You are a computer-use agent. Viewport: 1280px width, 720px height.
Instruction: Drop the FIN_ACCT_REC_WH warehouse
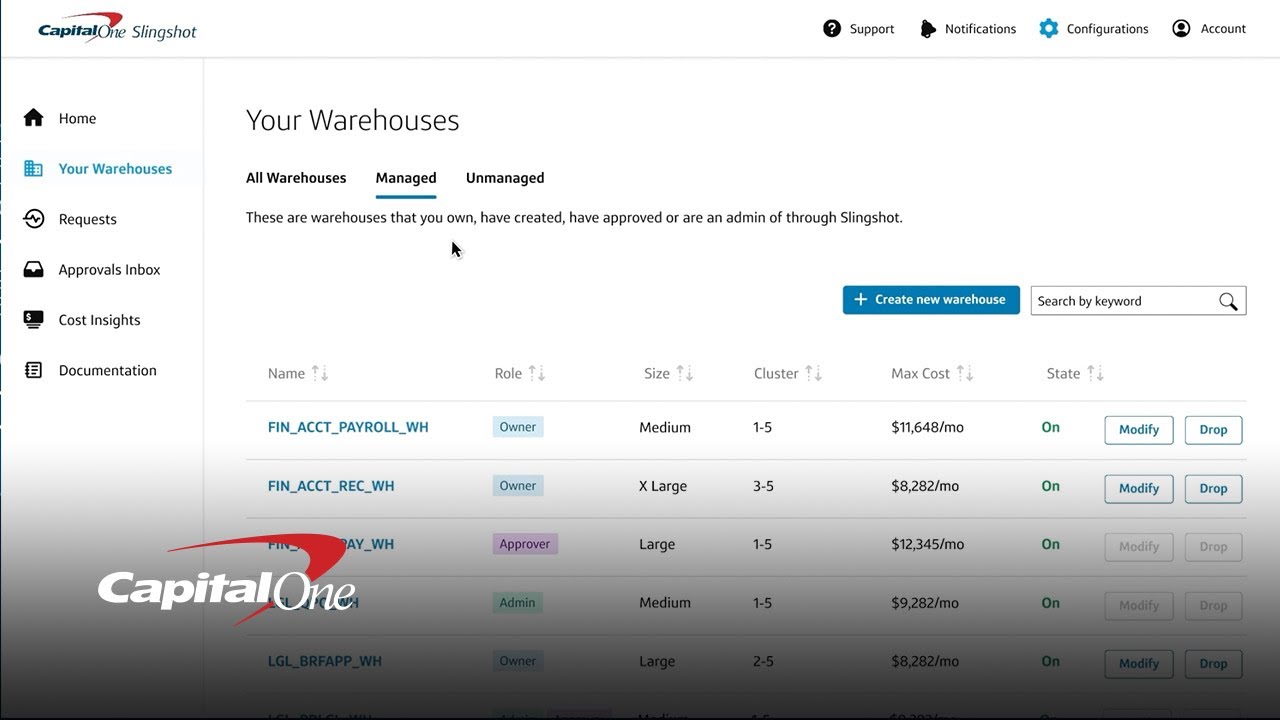coord(1213,489)
